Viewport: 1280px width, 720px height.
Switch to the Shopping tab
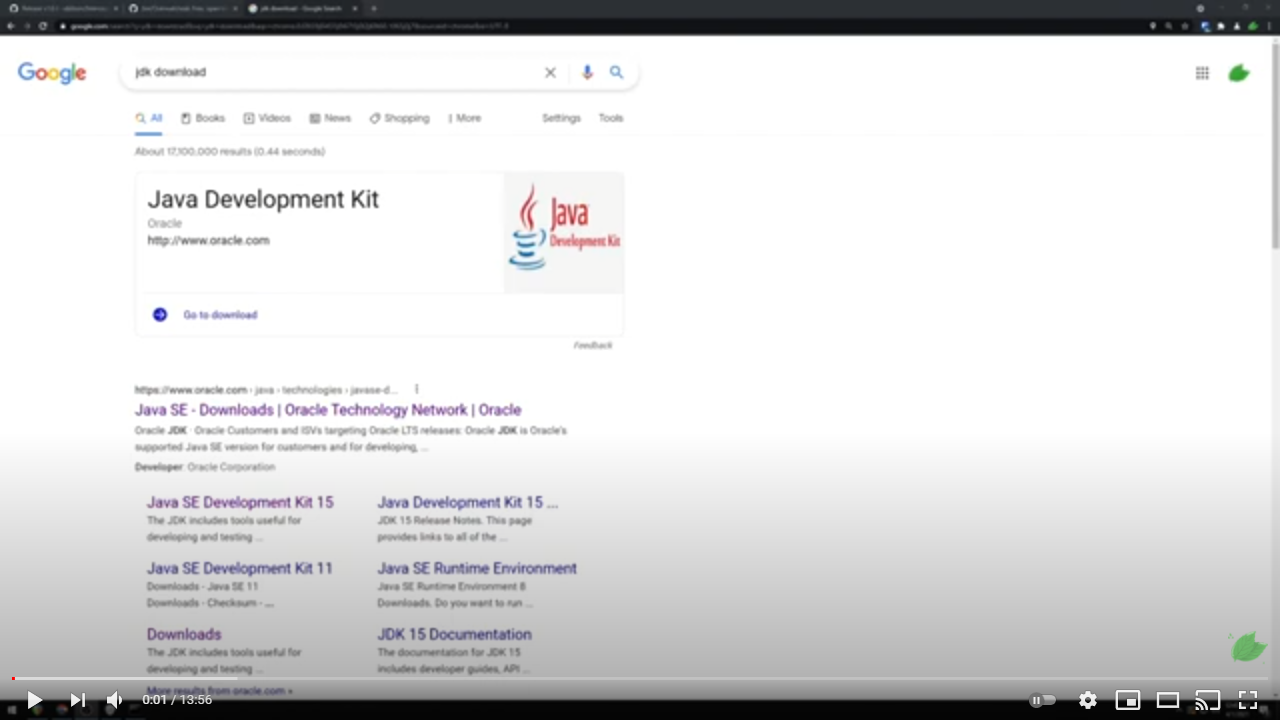[399, 118]
